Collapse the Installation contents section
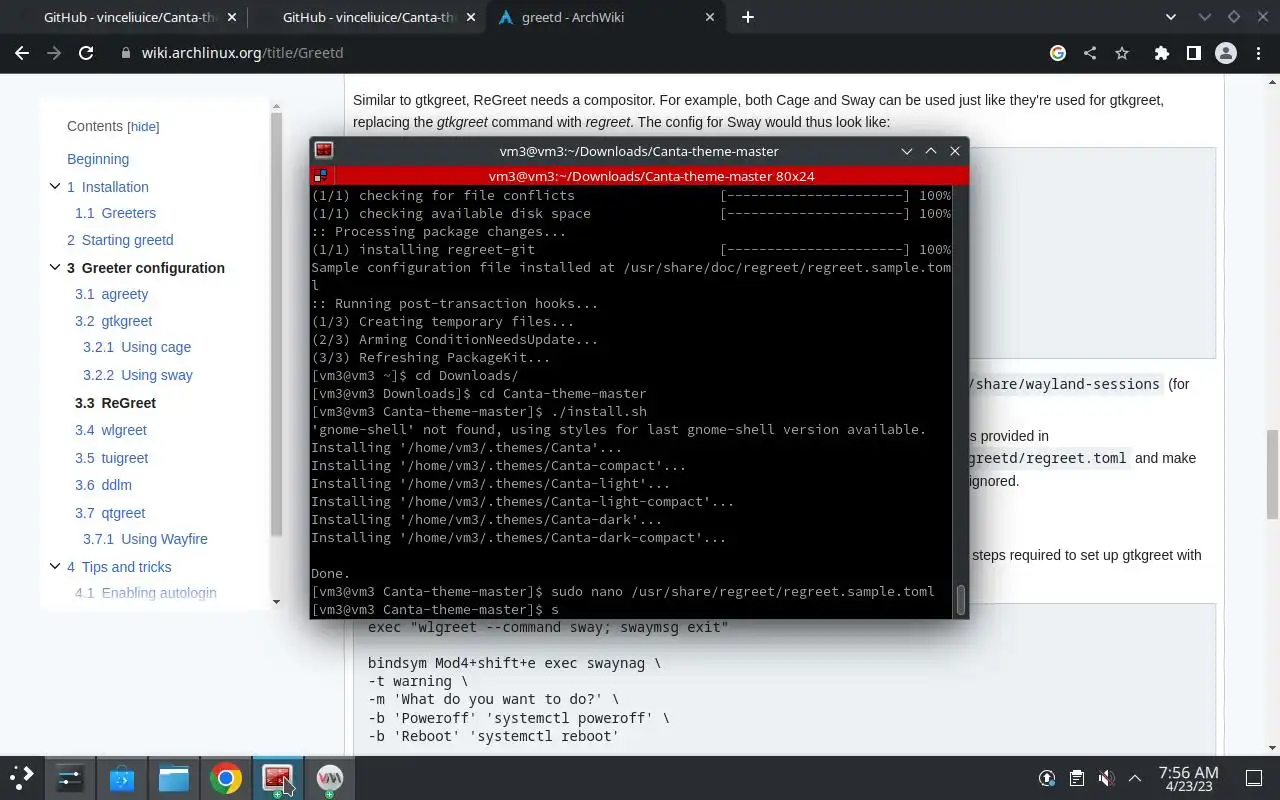 [x=55, y=186]
